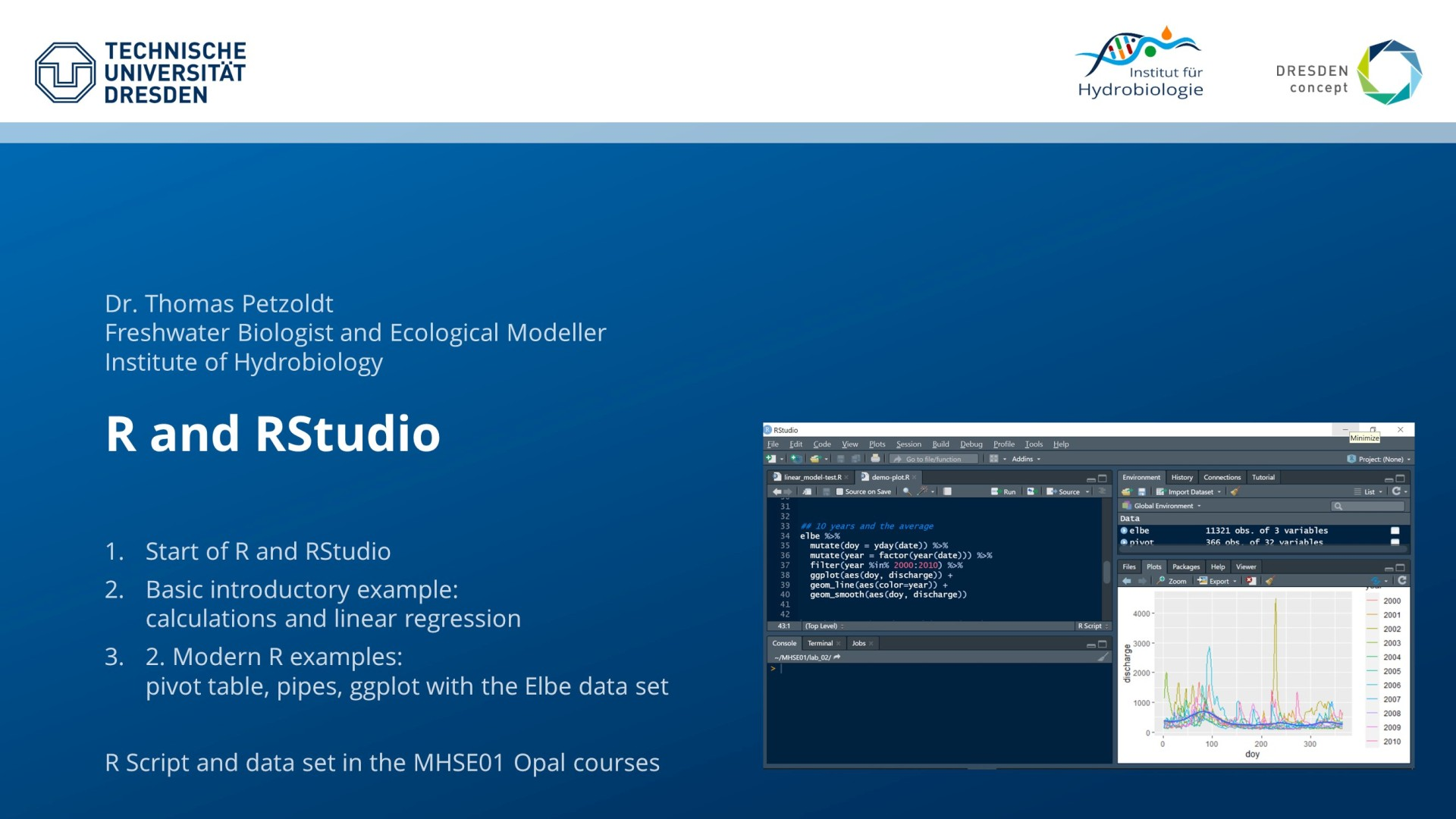This screenshot has width=1456, height=819.
Task: Click the Load workspace icon in Environment pane
Action: click(1127, 491)
